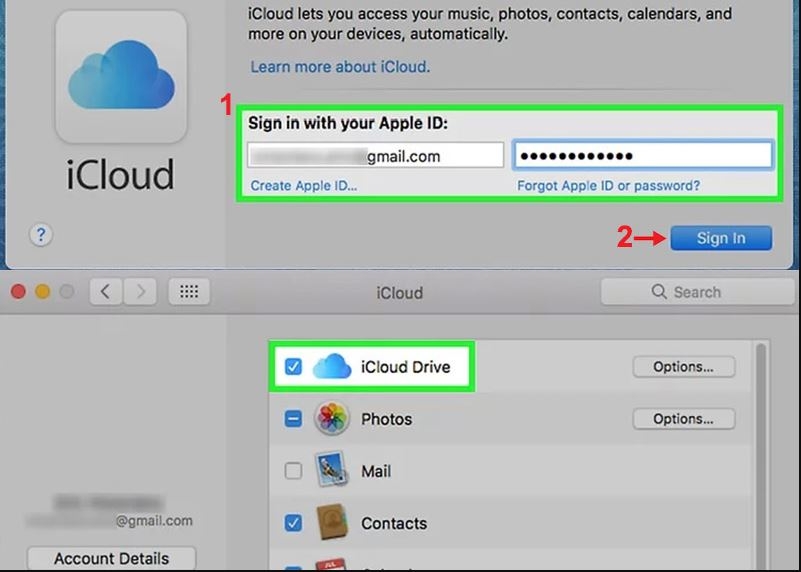This screenshot has height=572, width=801.
Task: Show all preferences with the grid icon
Action: [x=189, y=292]
